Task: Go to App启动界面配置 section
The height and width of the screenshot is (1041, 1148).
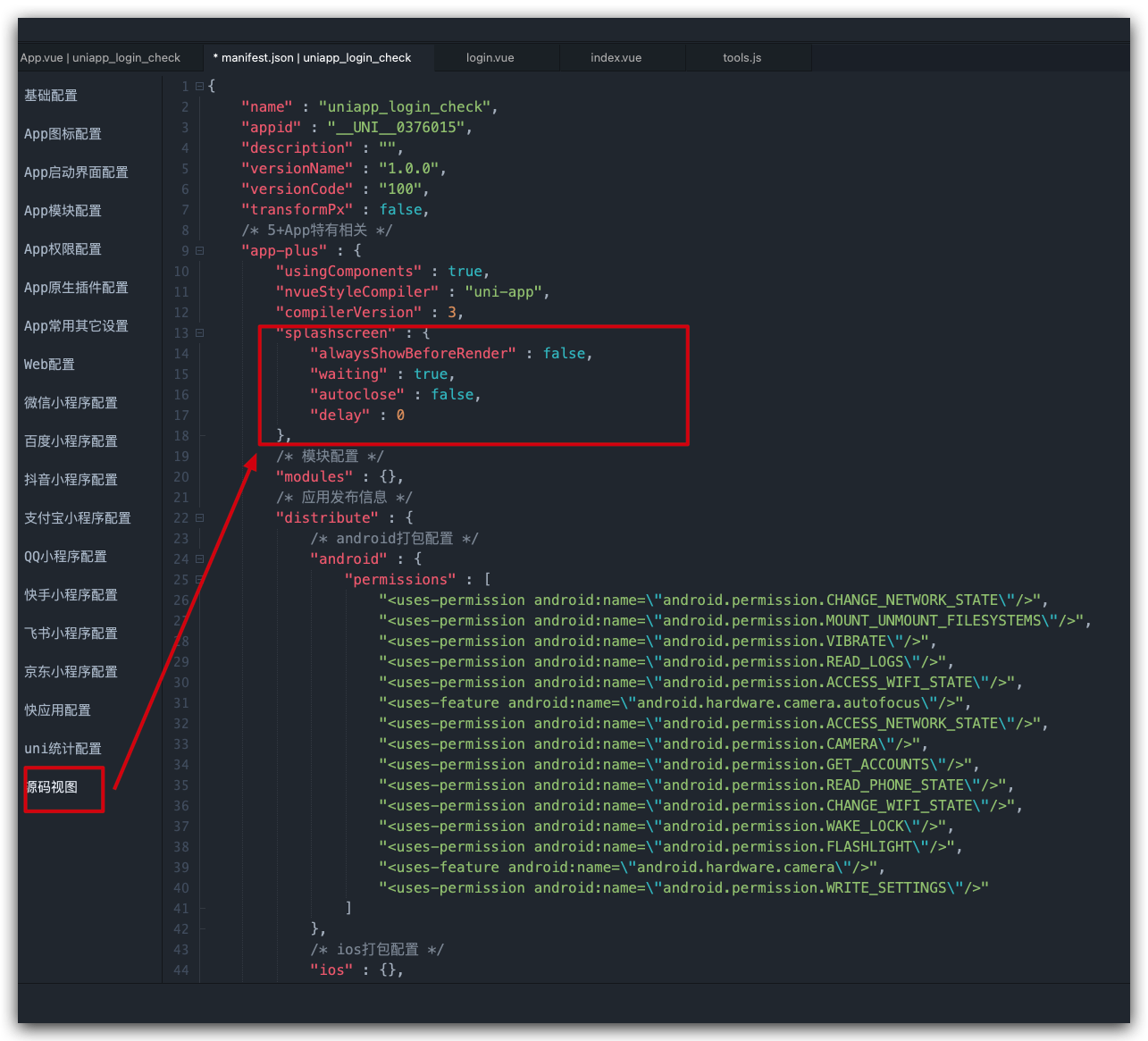Action: click(76, 172)
